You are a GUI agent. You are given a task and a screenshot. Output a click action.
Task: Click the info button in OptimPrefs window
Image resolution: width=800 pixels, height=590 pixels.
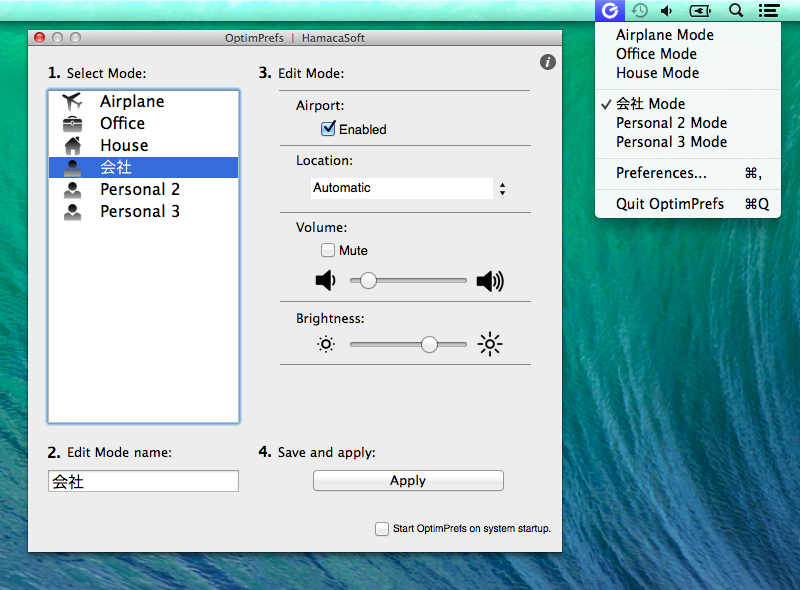pyautogui.click(x=547, y=62)
